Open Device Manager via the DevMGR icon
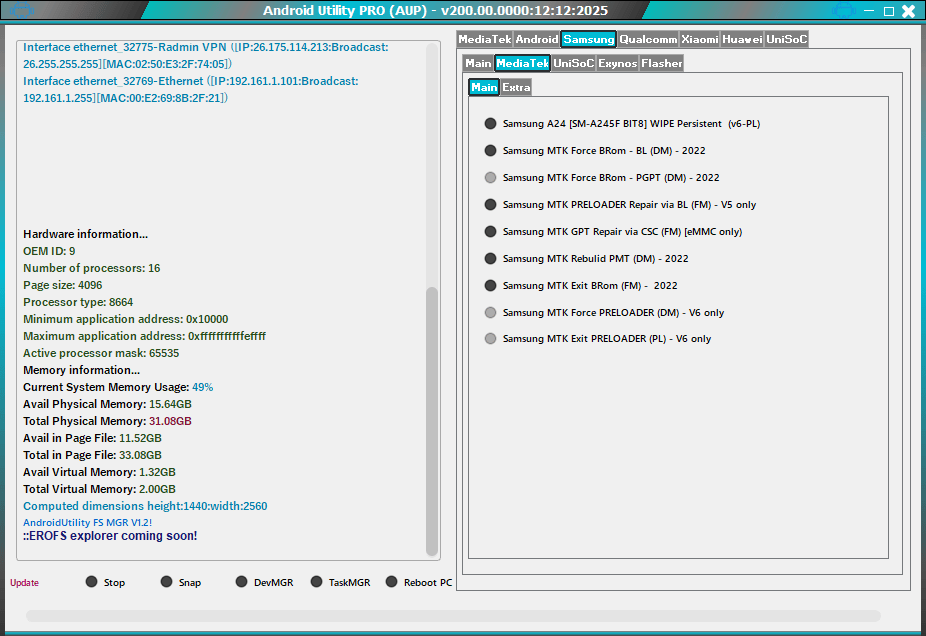Screen dimensions: 926x636 tap(240, 582)
